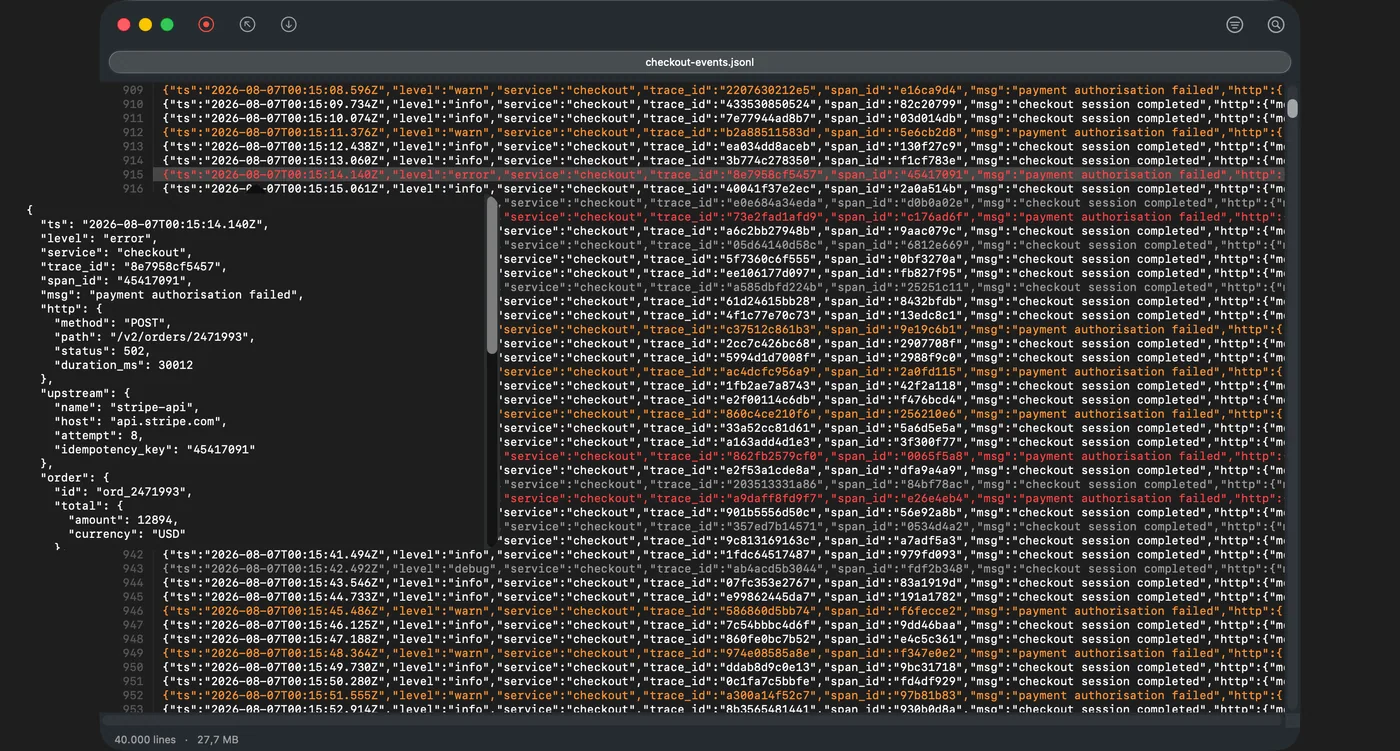
Task: Click line number 949
Action: [x=132, y=653]
